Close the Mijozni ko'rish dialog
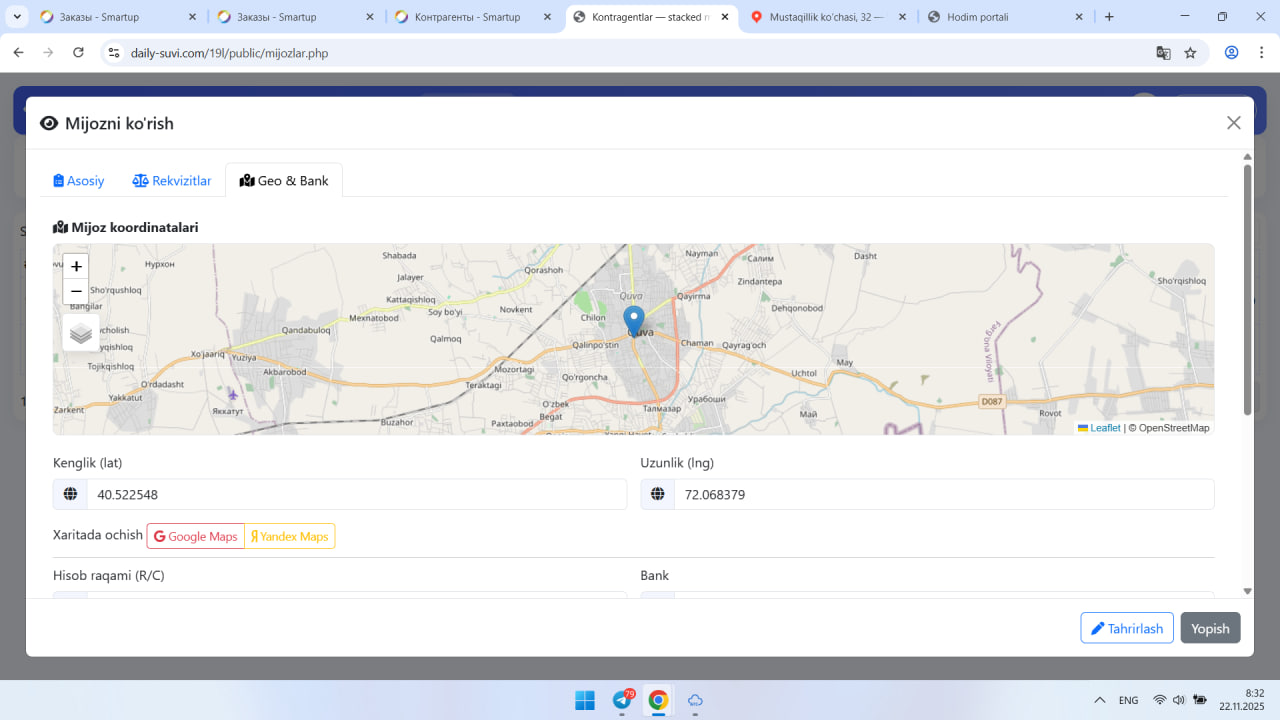Image resolution: width=1280 pixels, height=720 pixels. point(1233,123)
